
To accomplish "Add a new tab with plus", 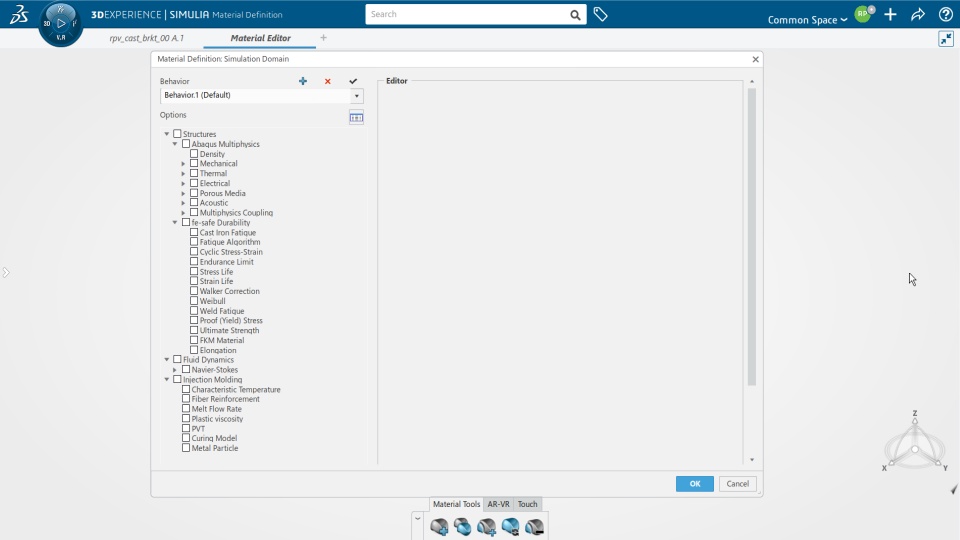I will click(323, 38).
